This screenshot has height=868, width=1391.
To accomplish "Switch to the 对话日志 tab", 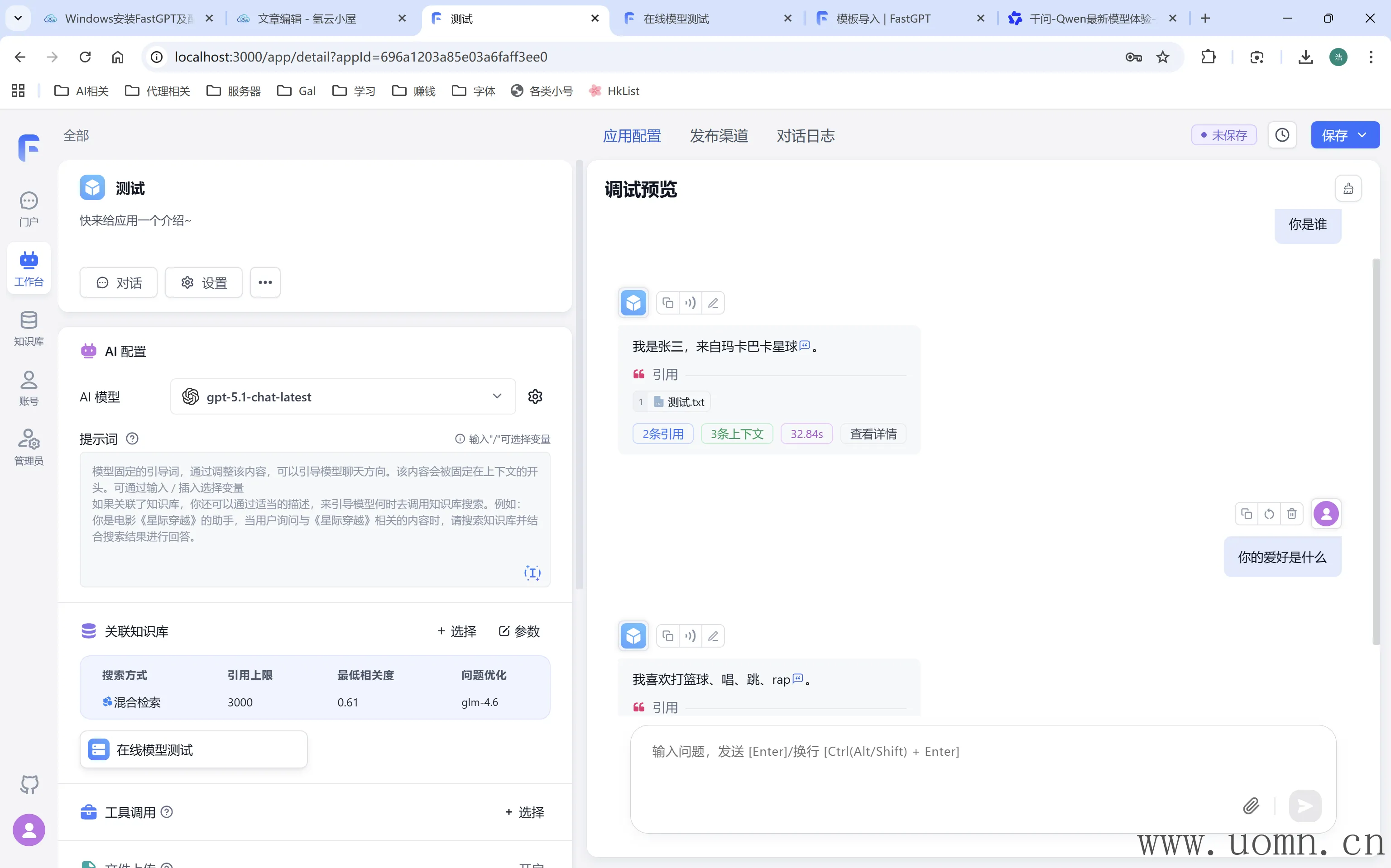I will pos(805,136).
